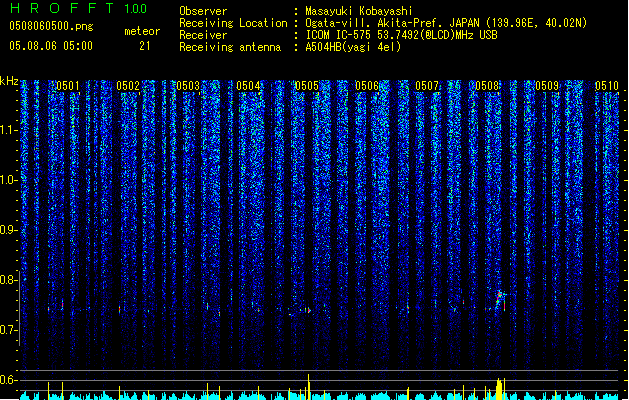Viewport: 629px width, 400px height.
Task: Click the tallest yellow spike near 0505
Action: pyautogui.click(x=308, y=386)
